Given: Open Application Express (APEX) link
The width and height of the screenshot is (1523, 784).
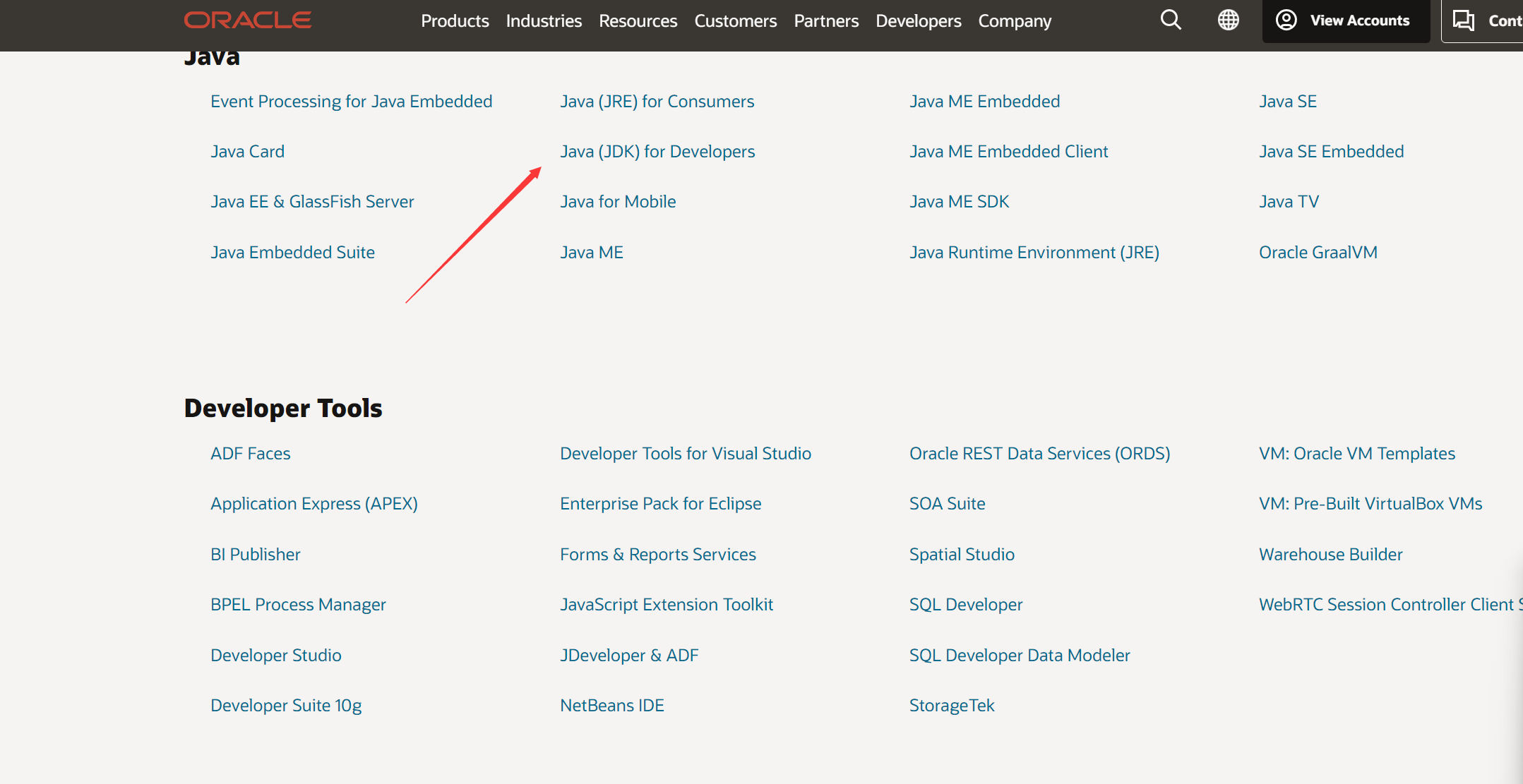Looking at the screenshot, I should (x=314, y=504).
